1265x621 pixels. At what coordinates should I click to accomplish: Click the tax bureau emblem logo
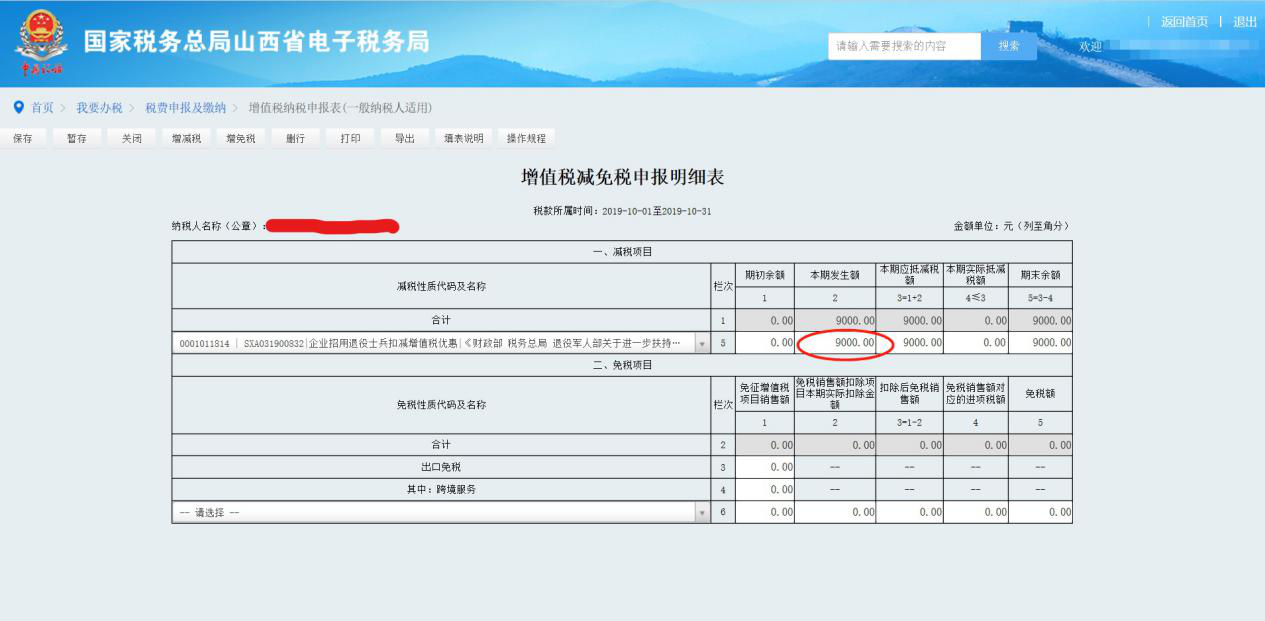pyautogui.click(x=41, y=42)
